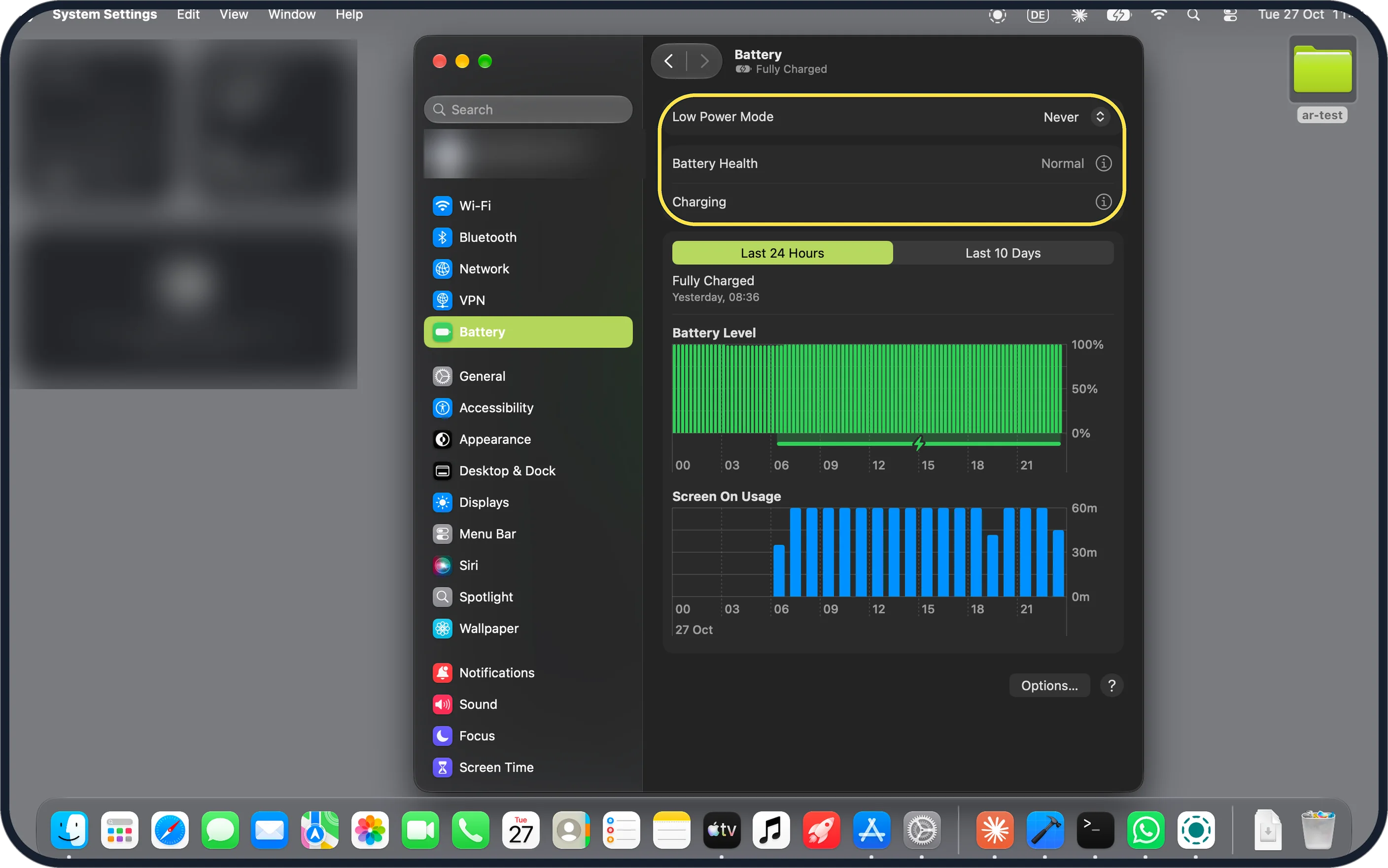1388x868 pixels.
Task: Open Siri settings
Action: coord(528,566)
